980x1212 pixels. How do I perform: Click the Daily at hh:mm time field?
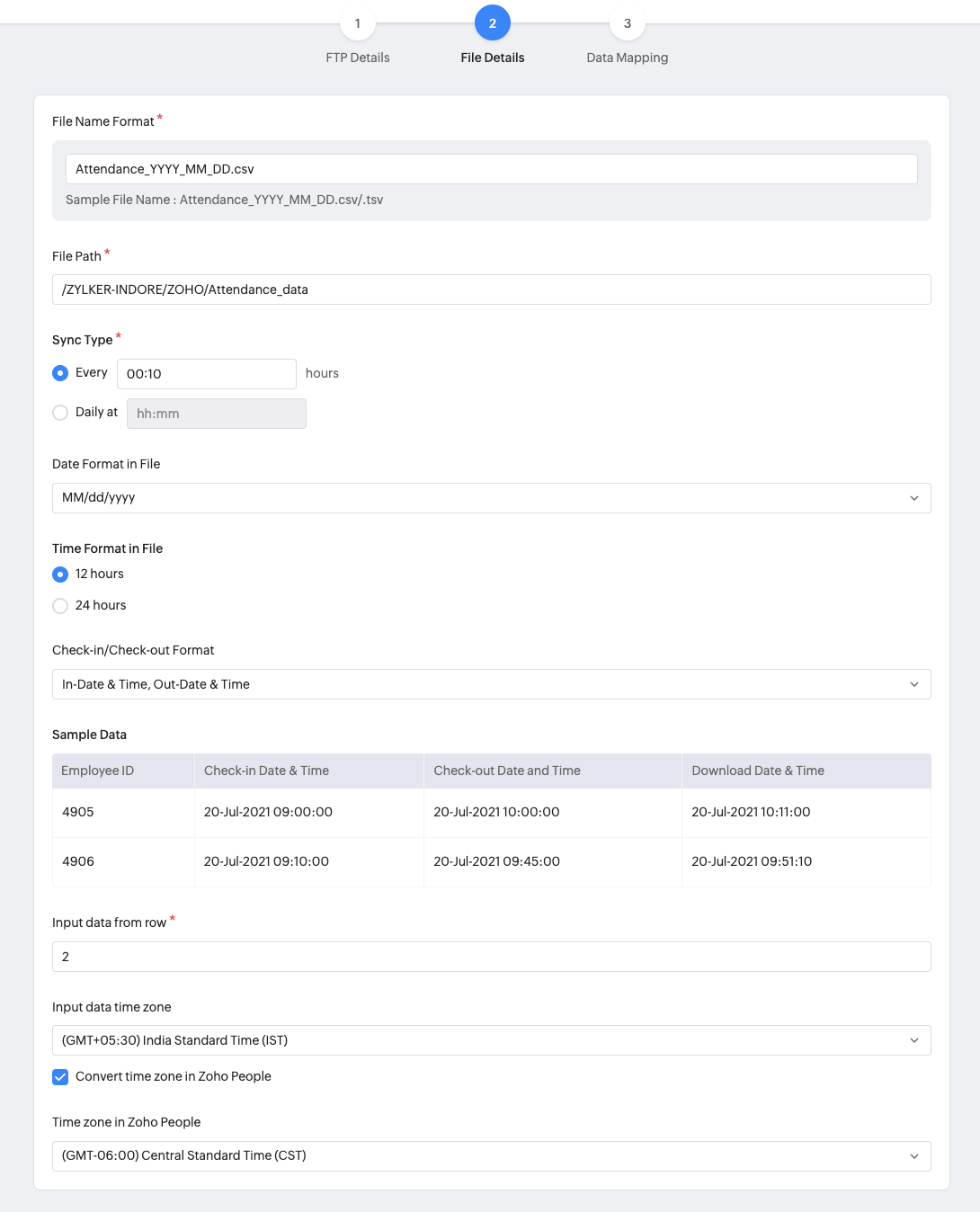point(216,414)
